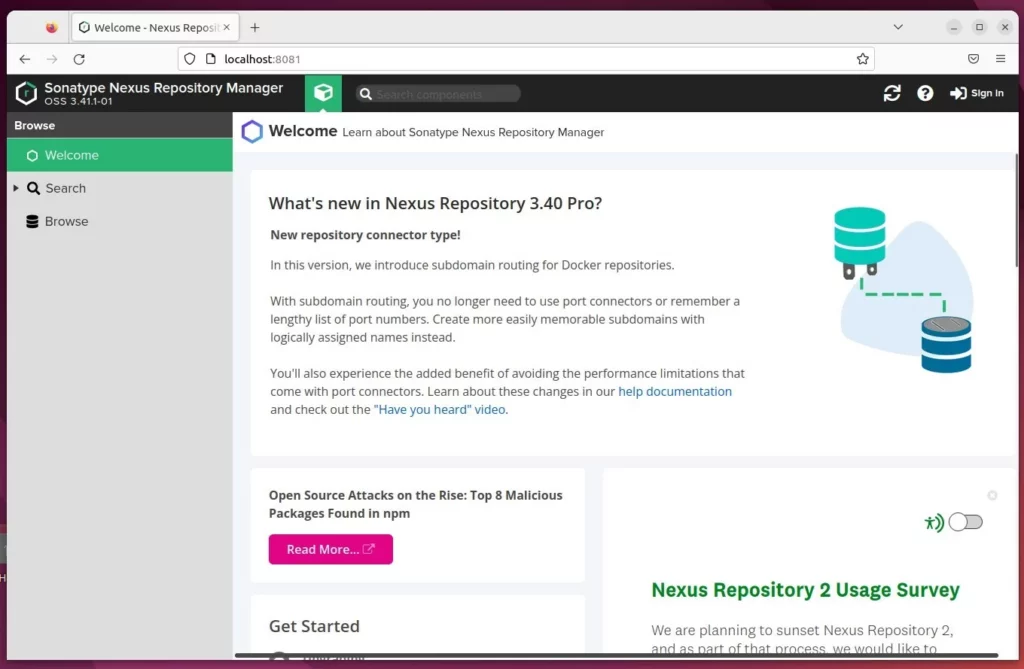Viewport: 1024px width, 669px height.
Task: Open the Help question mark menu
Action: 925,93
